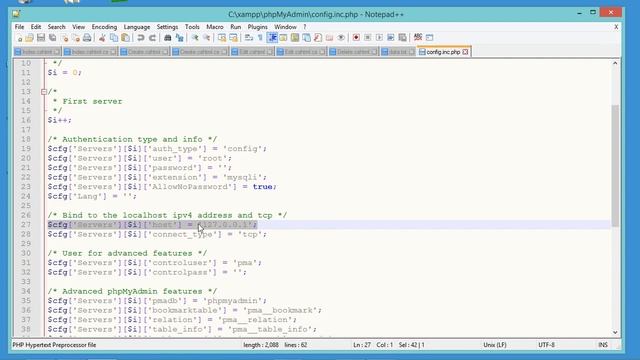
Task: Open the Language menu
Action: point(137,27)
